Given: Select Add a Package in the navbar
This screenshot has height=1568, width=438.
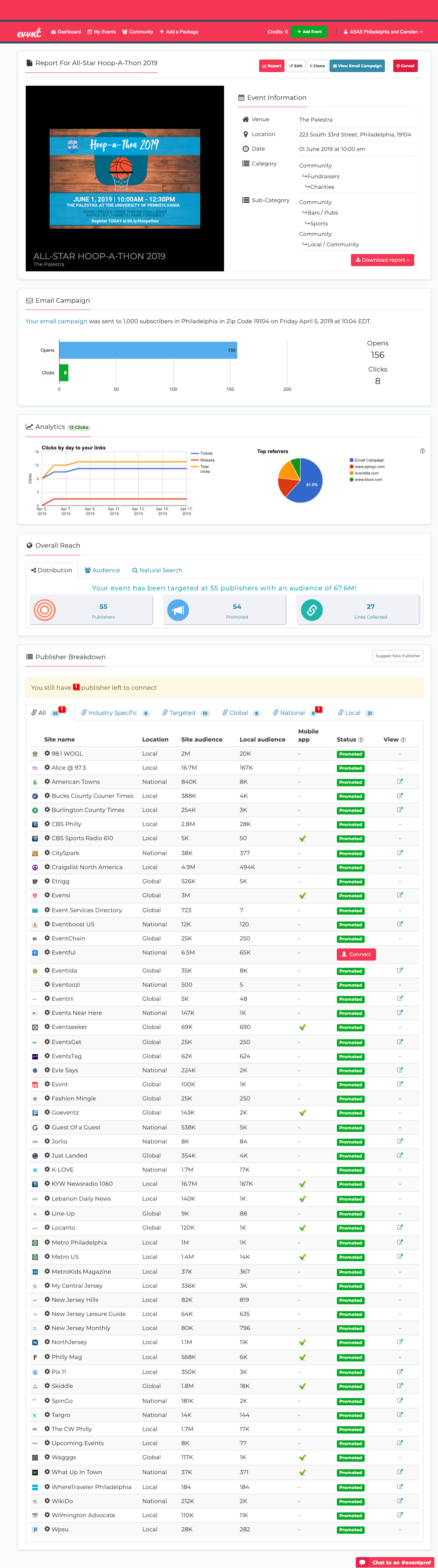Looking at the screenshot, I should click(179, 32).
